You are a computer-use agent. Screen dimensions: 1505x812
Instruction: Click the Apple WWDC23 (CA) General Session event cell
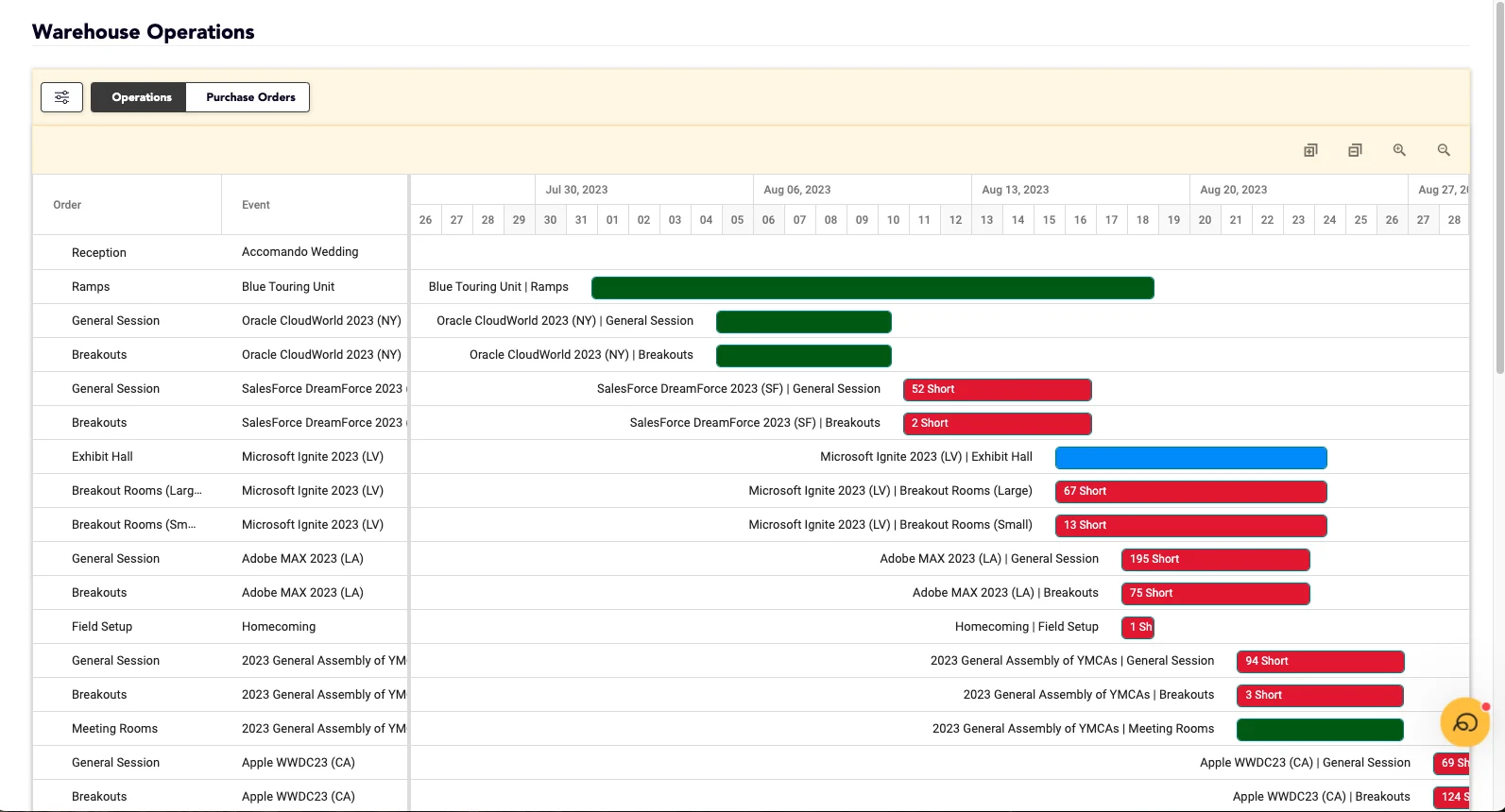point(315,763)
